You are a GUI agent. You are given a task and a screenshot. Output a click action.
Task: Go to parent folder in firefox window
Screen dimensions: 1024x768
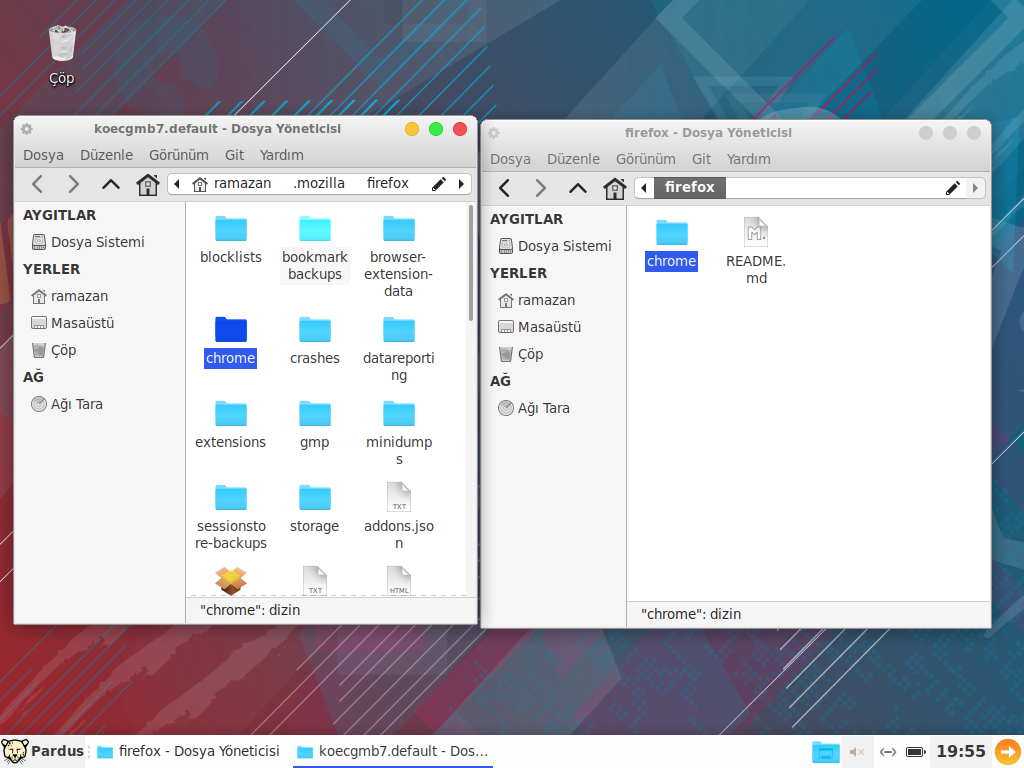[578, 188]
